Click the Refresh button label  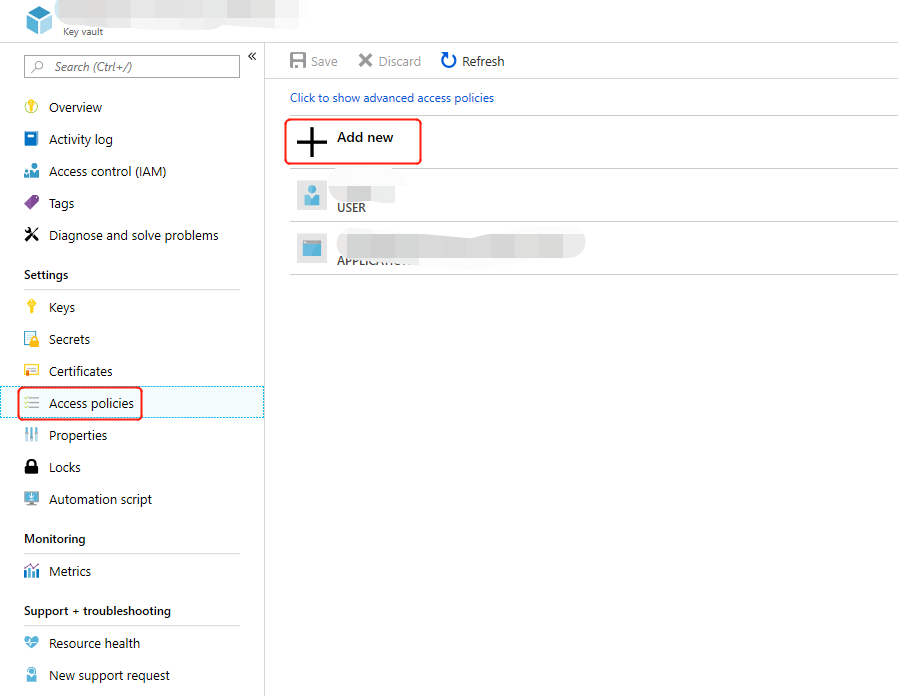(483, 61)
